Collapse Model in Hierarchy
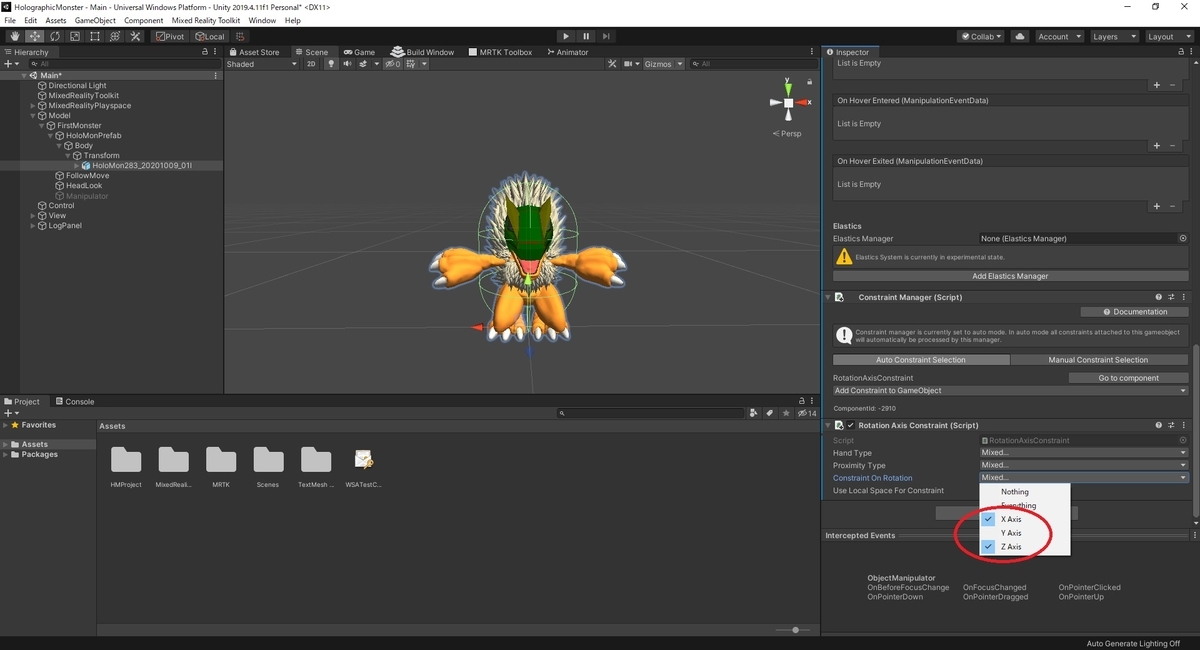Screen dimensions: 1200x650 pyautogui.click(x=33, y=116)
